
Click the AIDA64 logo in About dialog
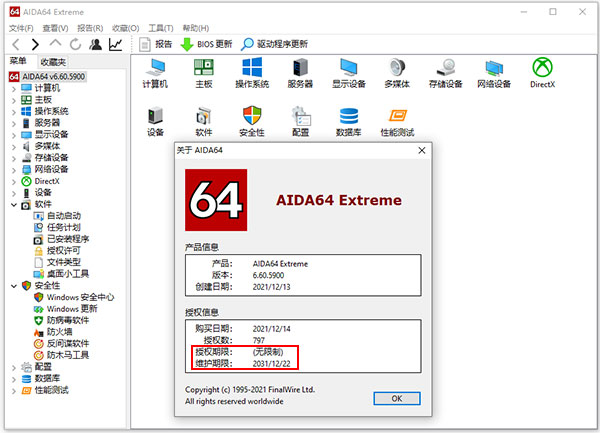tap(216, 200)
